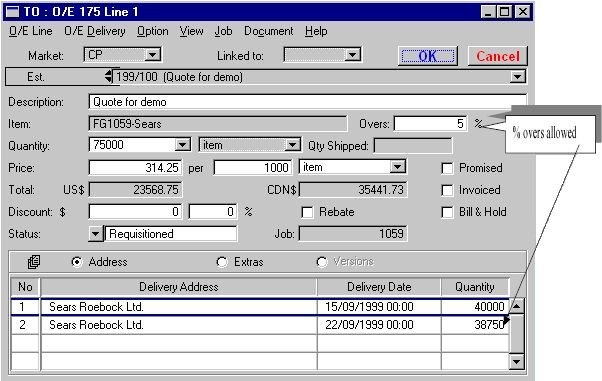Select the Extras radio button
Screen dimensions: 602x381
pyautogui.click(x=222, y=262)
